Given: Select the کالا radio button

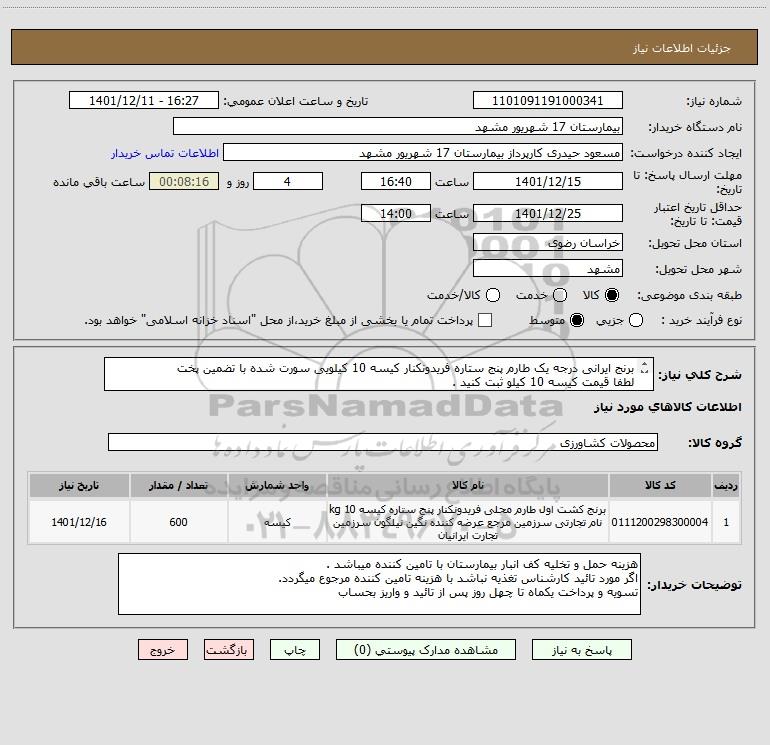Looking at the screenshot, I should pos(612,295).
